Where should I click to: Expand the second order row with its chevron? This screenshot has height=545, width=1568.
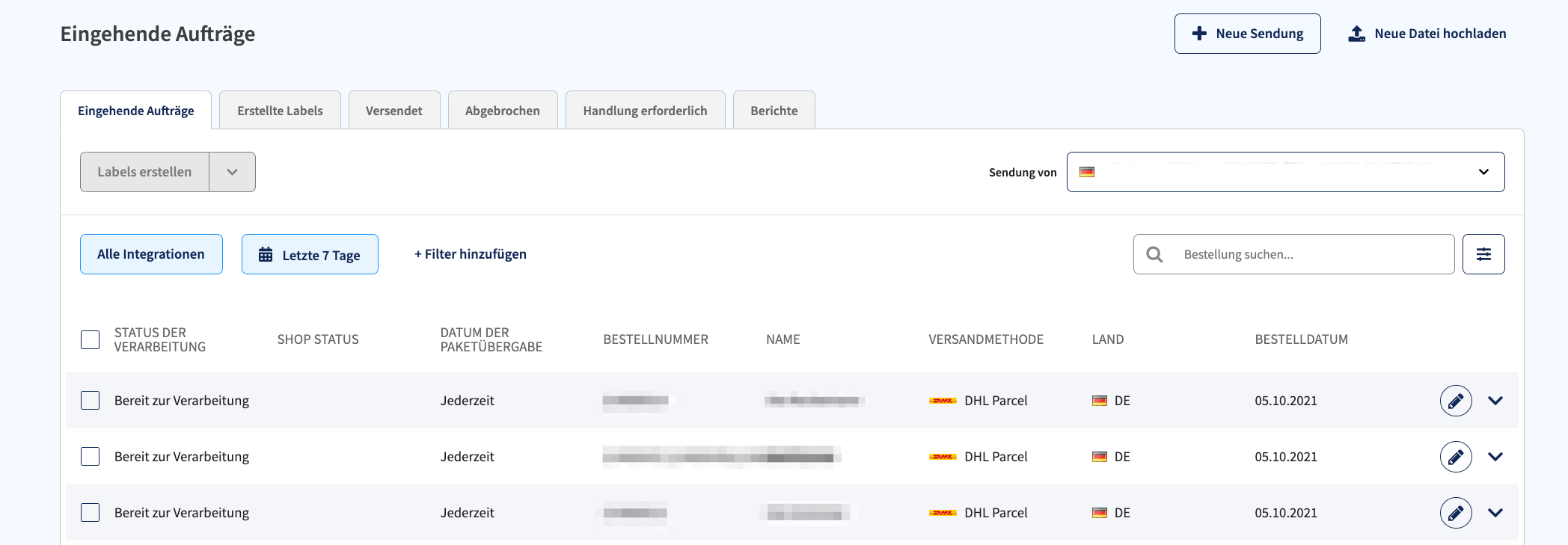(1495, 457)
